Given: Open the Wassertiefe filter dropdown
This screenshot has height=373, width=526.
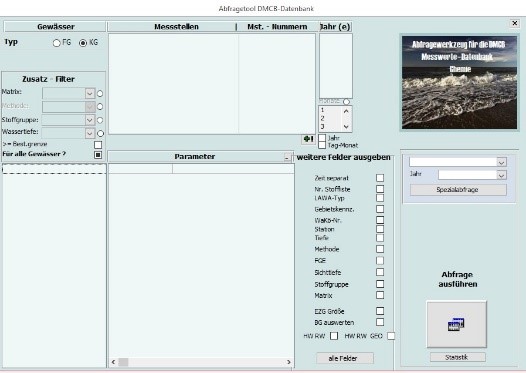Looking at the screenshot, I should pos(90,133).
